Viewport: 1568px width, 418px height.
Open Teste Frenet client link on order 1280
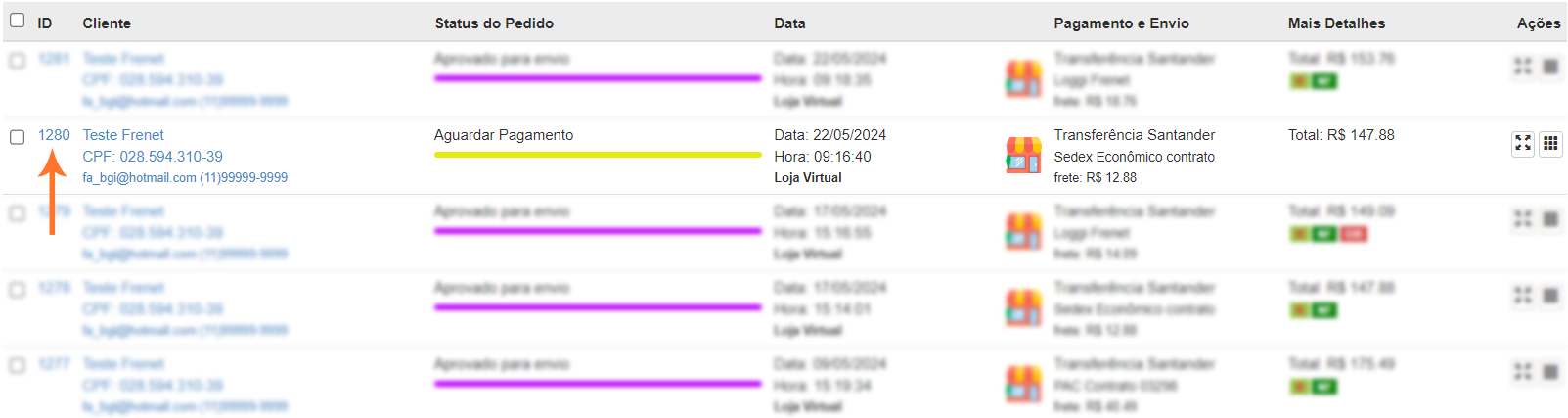[123, 135]
